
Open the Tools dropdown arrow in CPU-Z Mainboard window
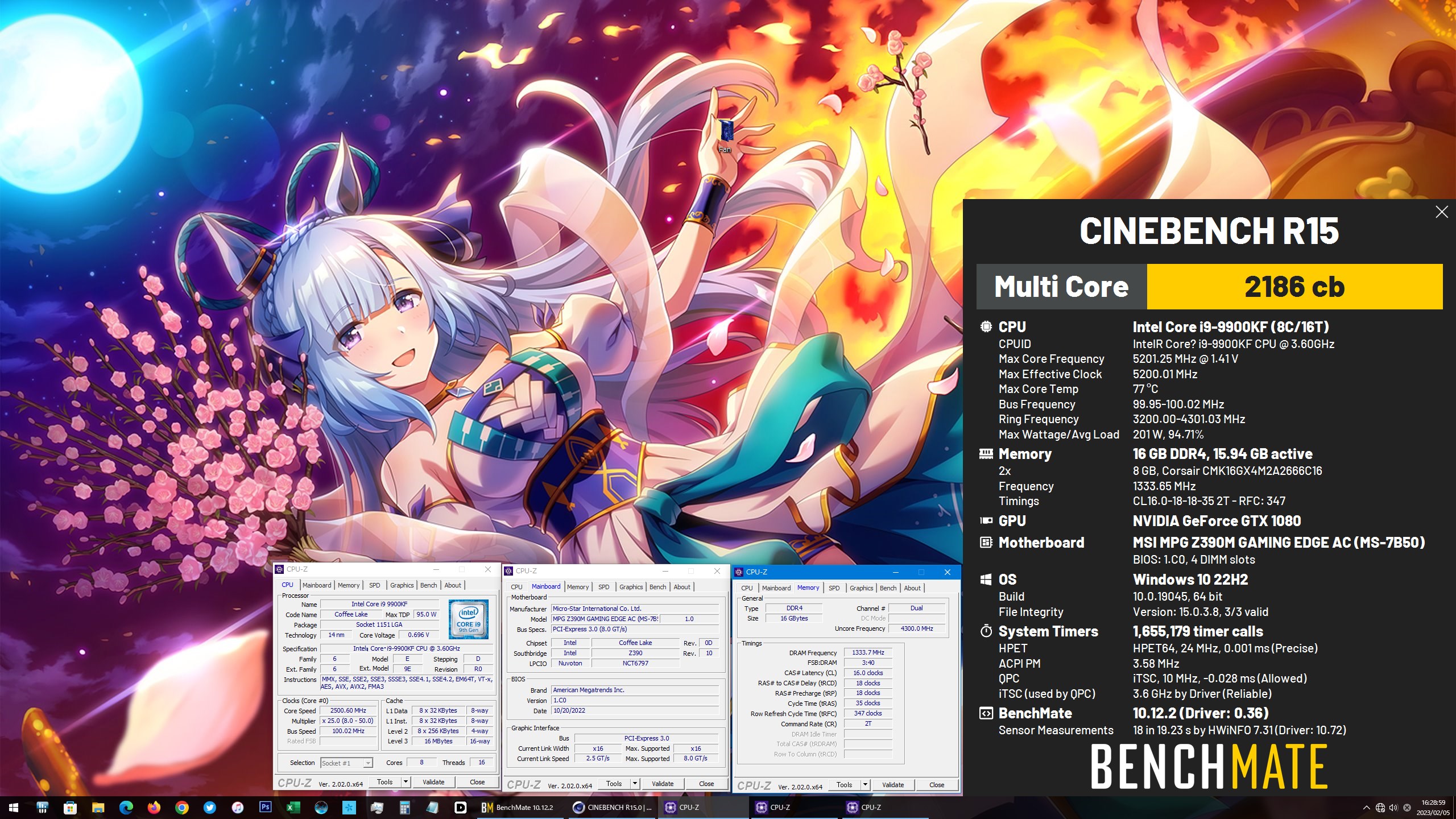(x=635, y=784)
